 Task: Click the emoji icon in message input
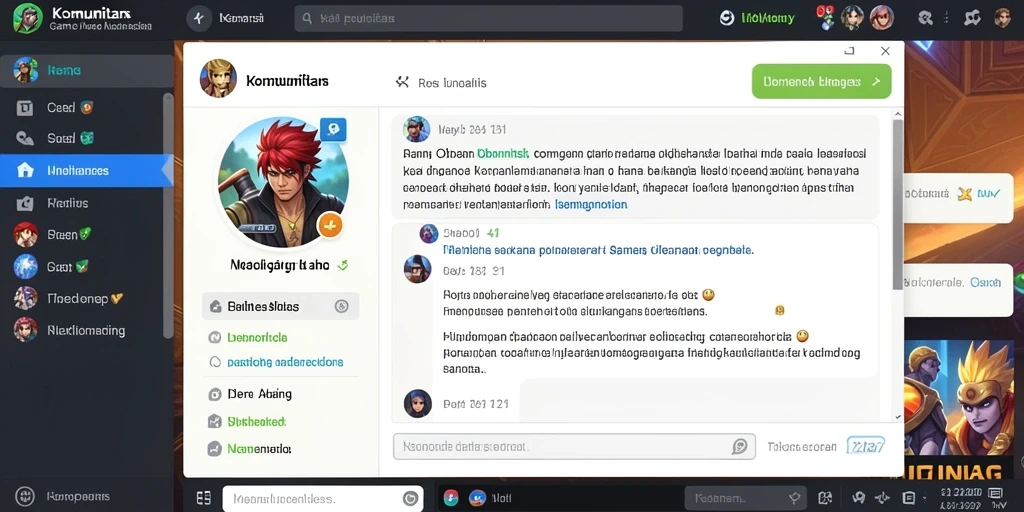pos(739,447)
